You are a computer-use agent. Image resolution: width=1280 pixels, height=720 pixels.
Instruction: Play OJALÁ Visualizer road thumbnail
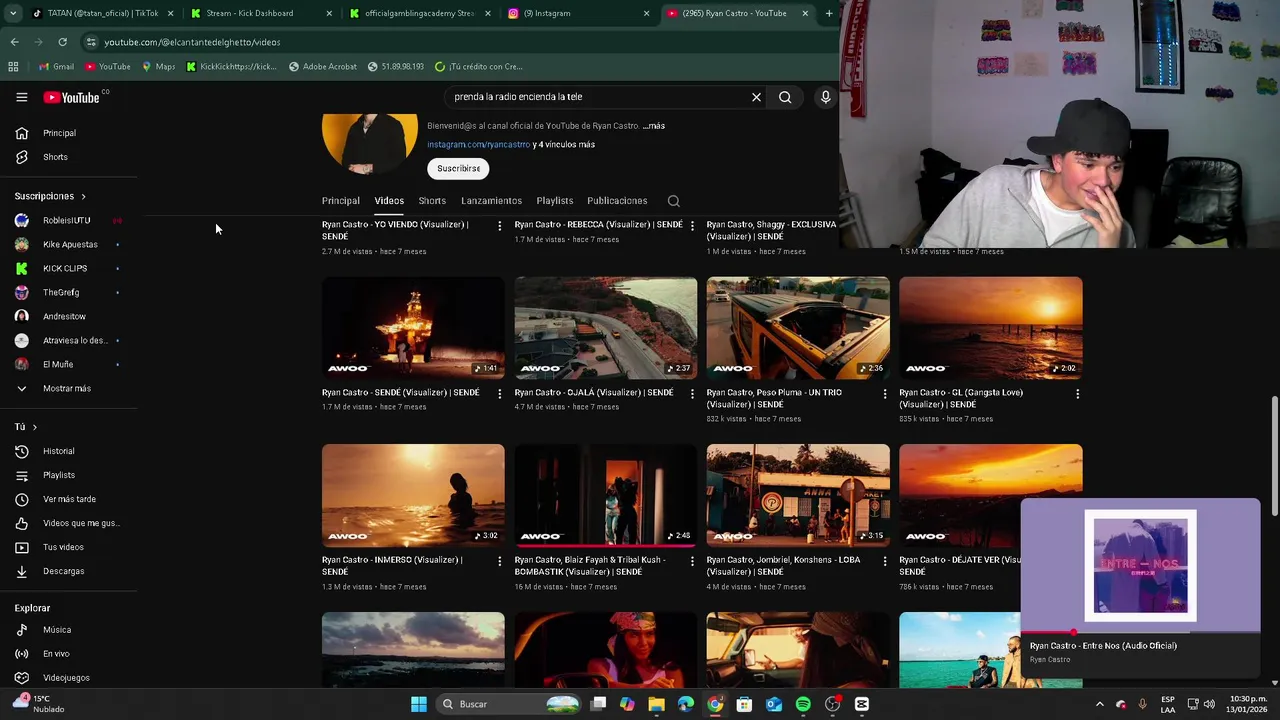coord(605,328)
